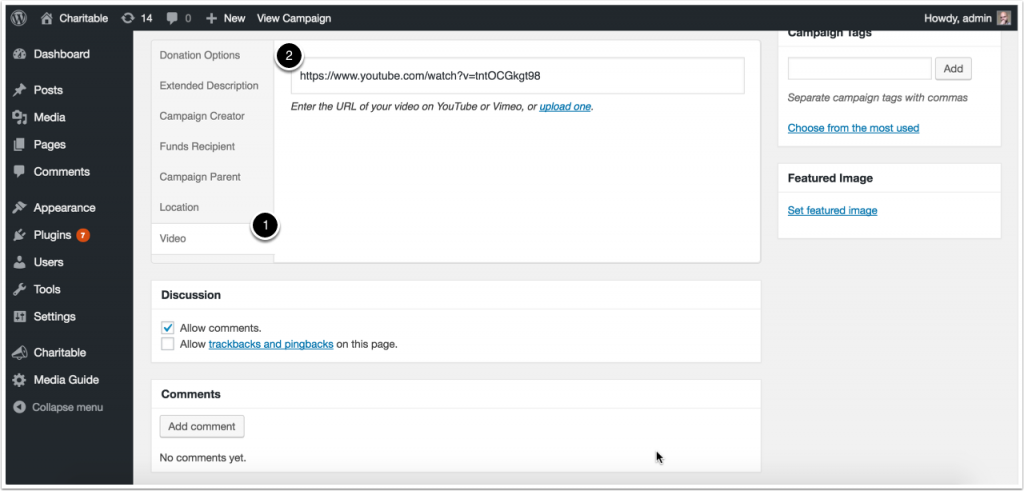
Task: Click the Comments bubble icon in sidebar
Action: pyautogui.click(x=20, y=172)
